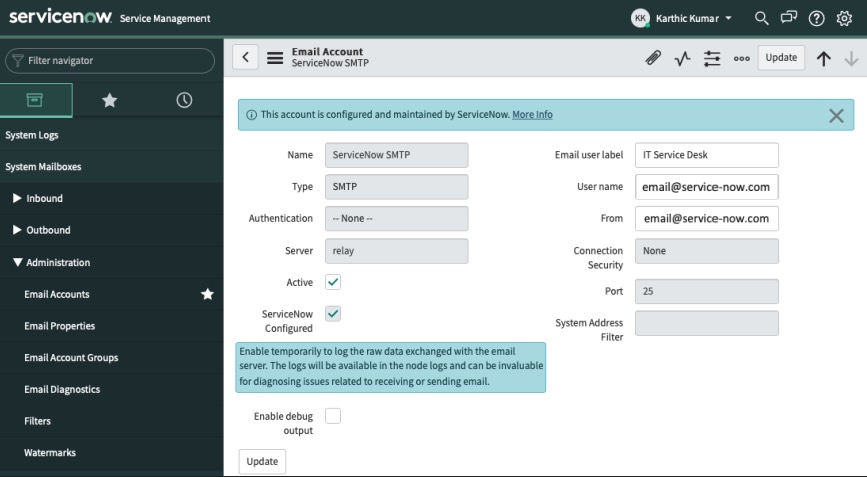Click the back arrow on form header
The height and width of the screenshot is (477, 867).
click(246, 57)
